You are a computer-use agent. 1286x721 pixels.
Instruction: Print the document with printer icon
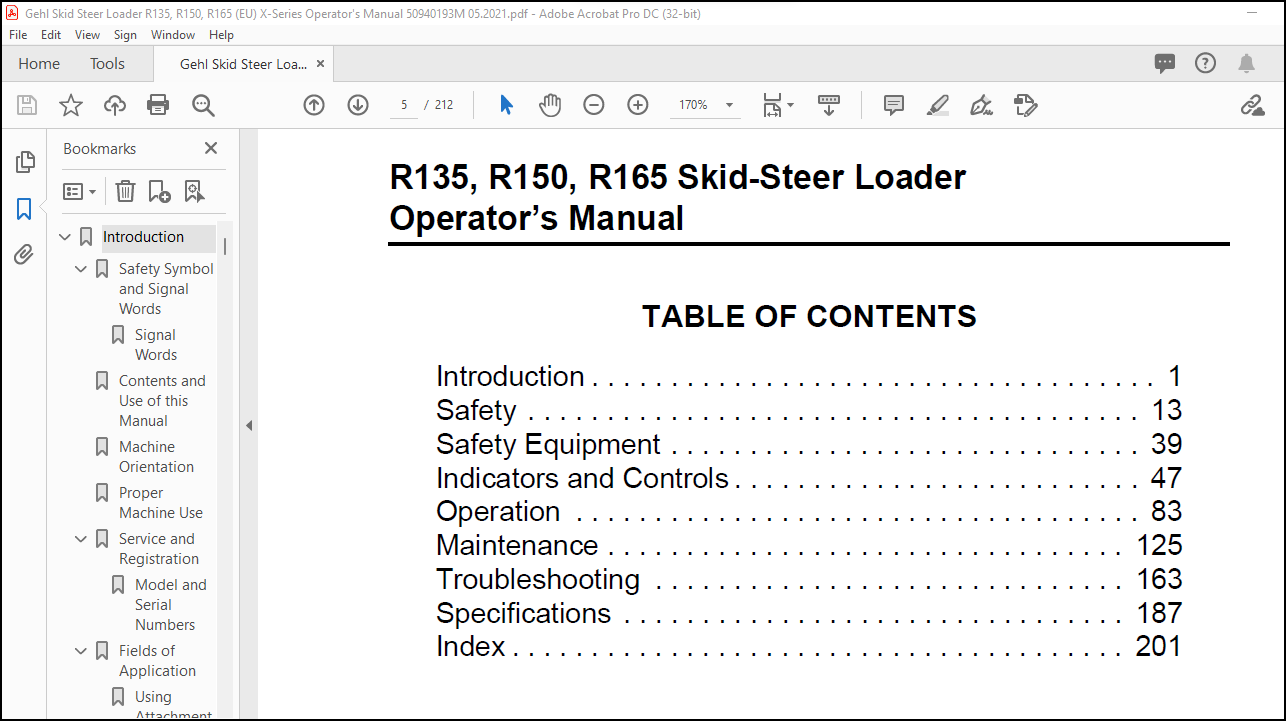click(158, 105)
